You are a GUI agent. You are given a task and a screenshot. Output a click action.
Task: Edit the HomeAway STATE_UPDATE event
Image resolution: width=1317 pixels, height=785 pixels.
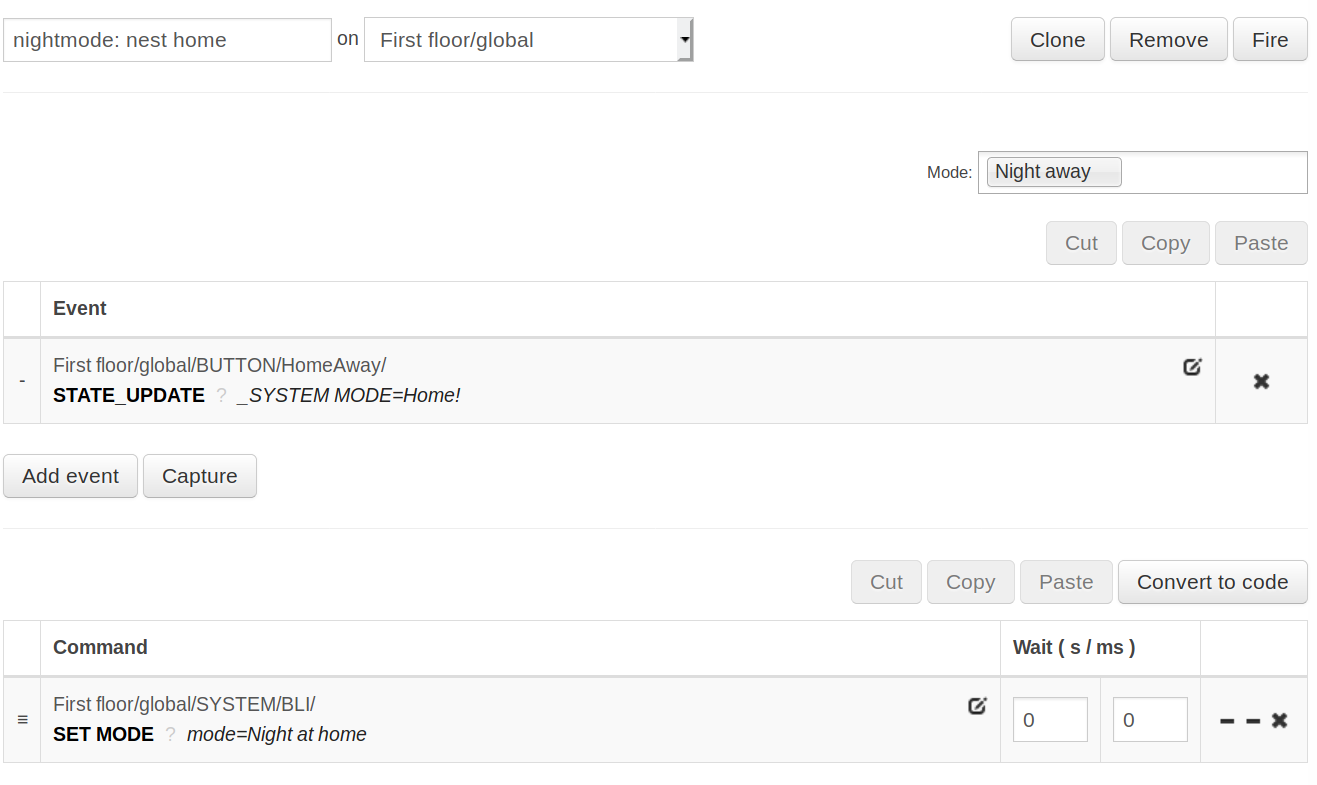1192,367
